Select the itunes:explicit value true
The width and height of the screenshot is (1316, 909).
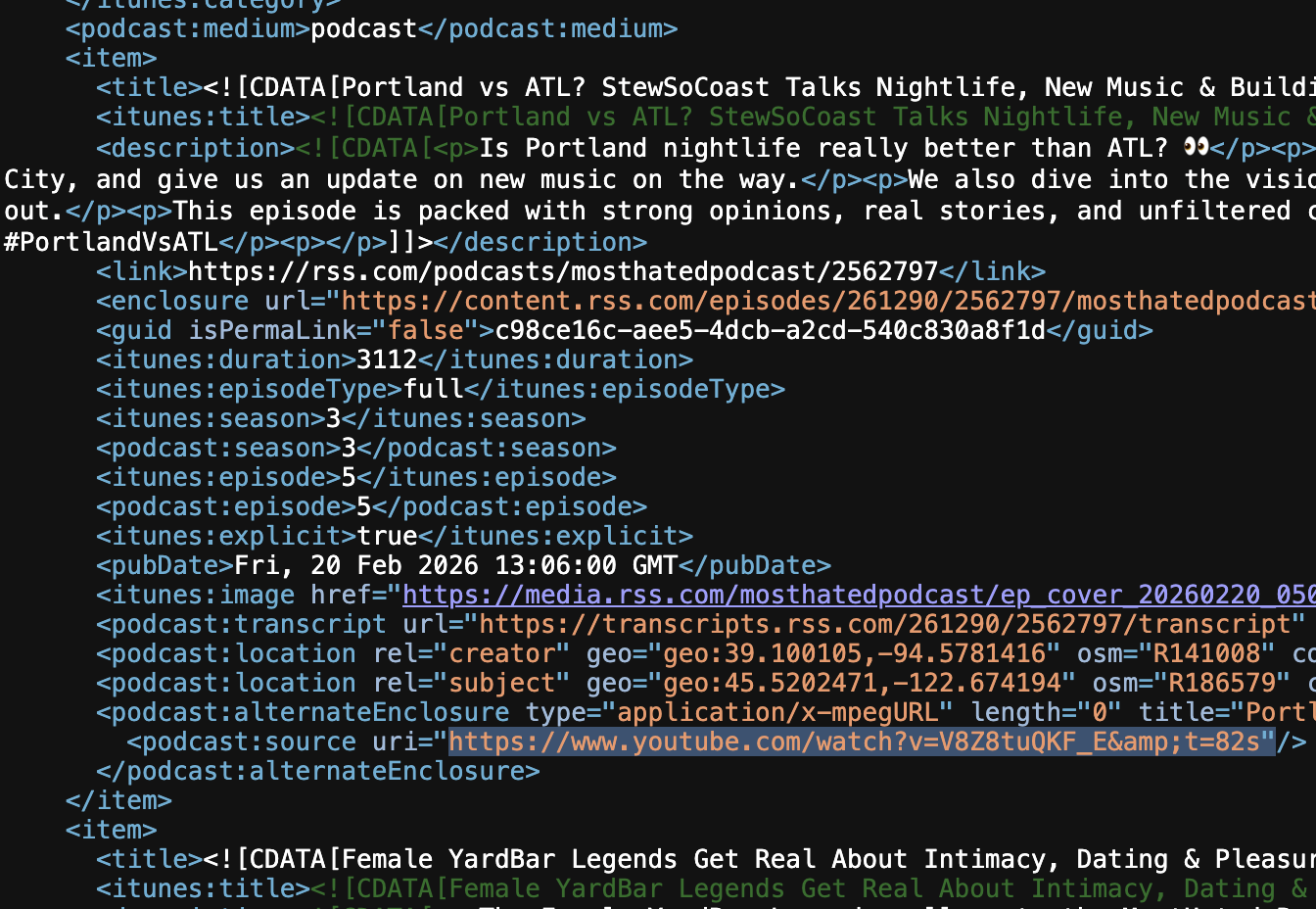386,536
